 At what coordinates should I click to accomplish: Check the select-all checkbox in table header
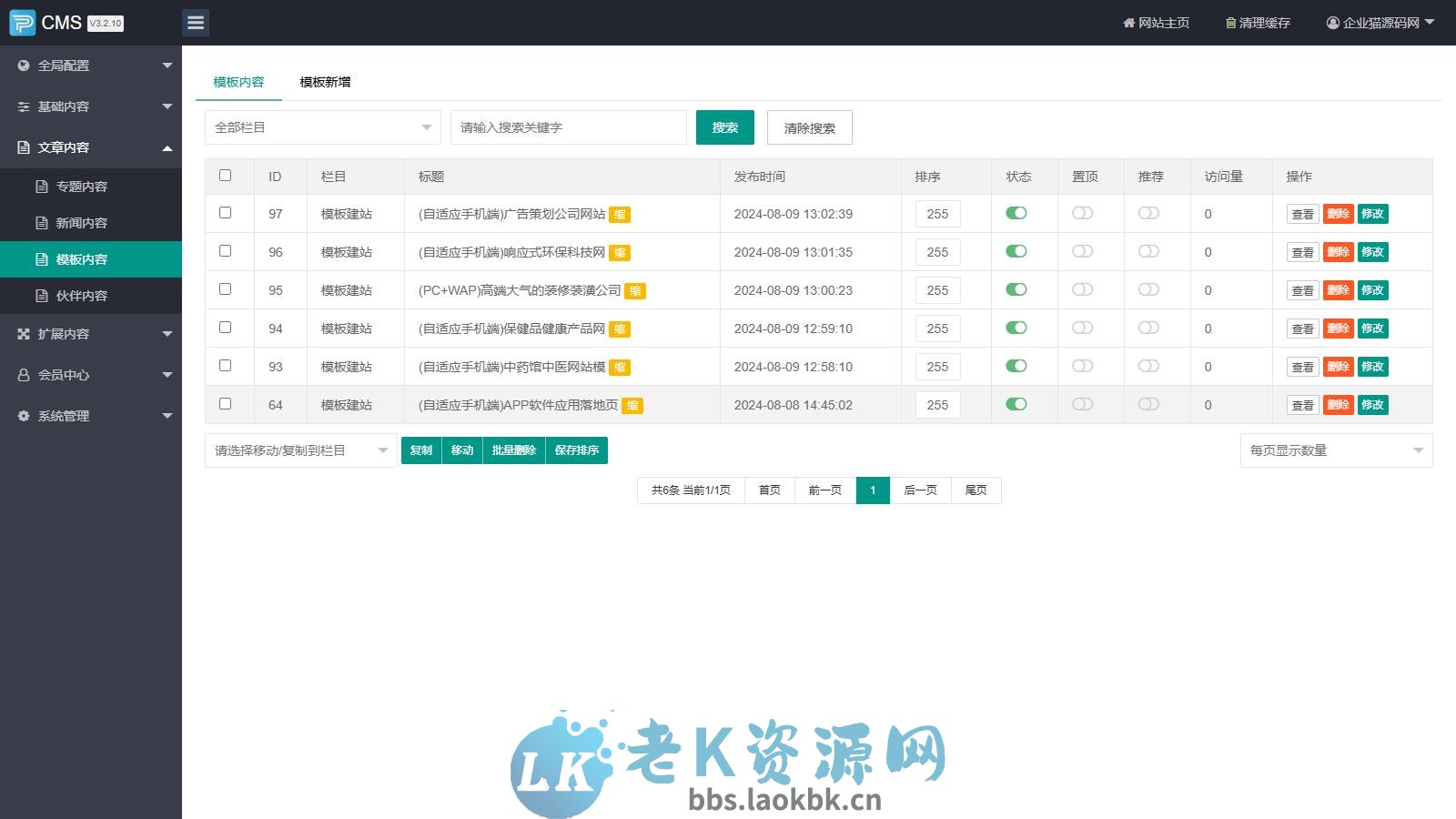pos(226,176)
